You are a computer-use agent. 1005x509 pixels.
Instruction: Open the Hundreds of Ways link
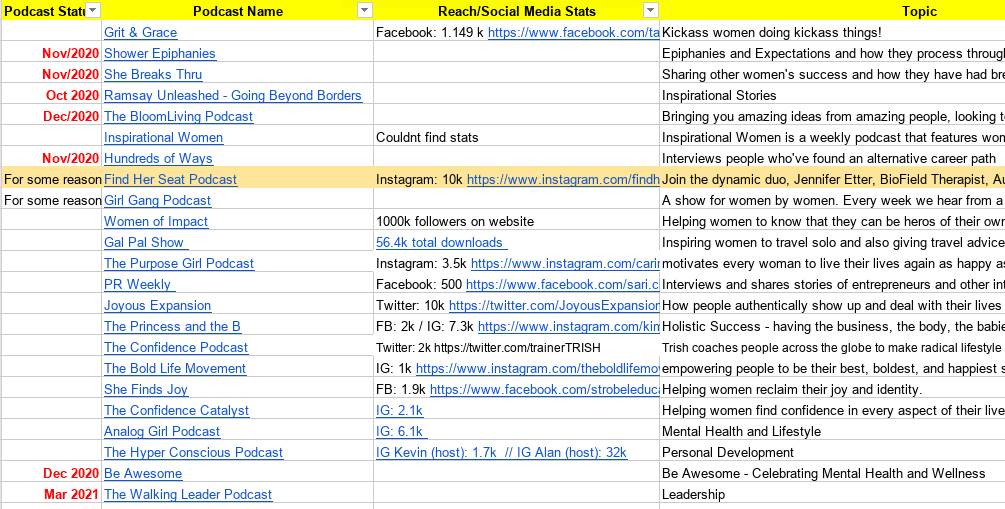(x=158, y=158)
